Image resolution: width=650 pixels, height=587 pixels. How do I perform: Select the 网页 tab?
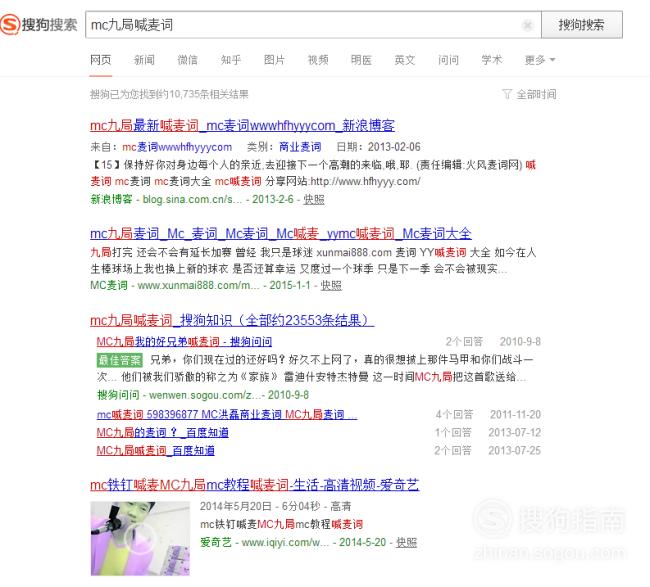pyautogui.click(x=101, y=60)
